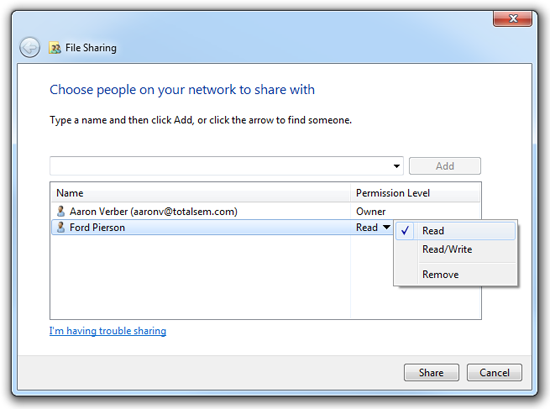The height and width of the screenshot is (409, 550).
Task: Click the back arrow navigation button
Action: (29, 47)
